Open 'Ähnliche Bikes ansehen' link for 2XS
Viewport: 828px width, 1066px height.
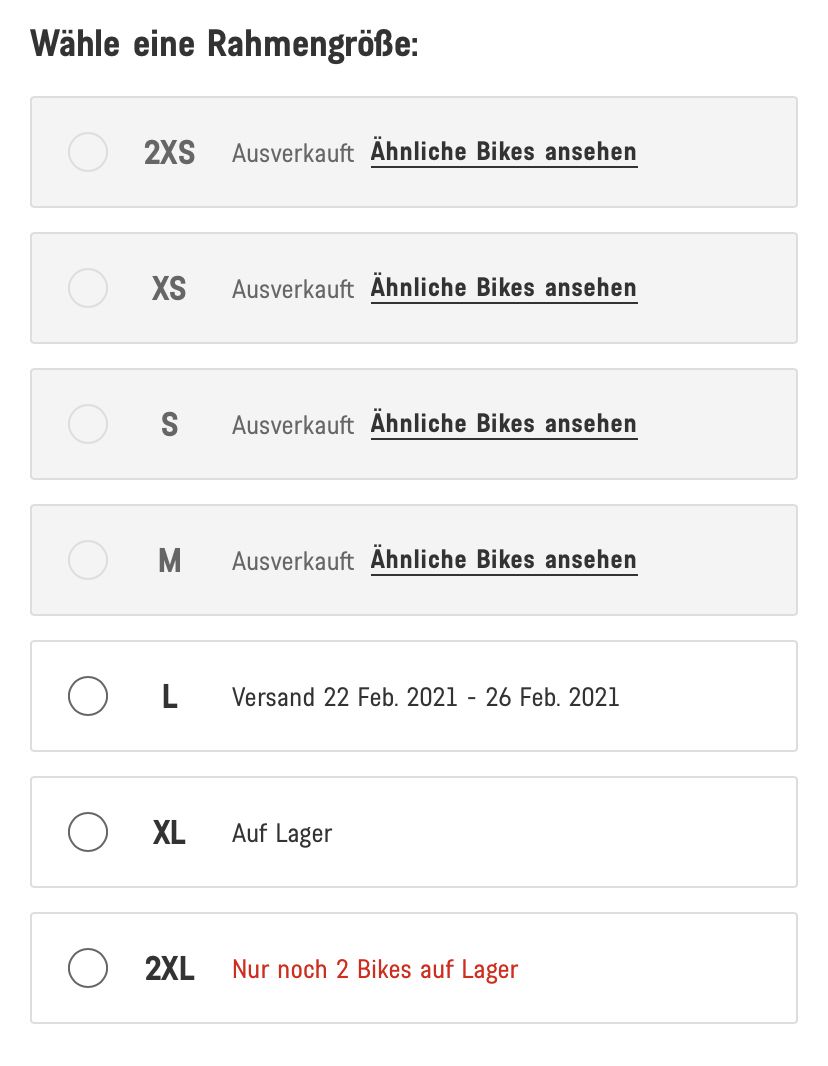(x=503, y=152)
